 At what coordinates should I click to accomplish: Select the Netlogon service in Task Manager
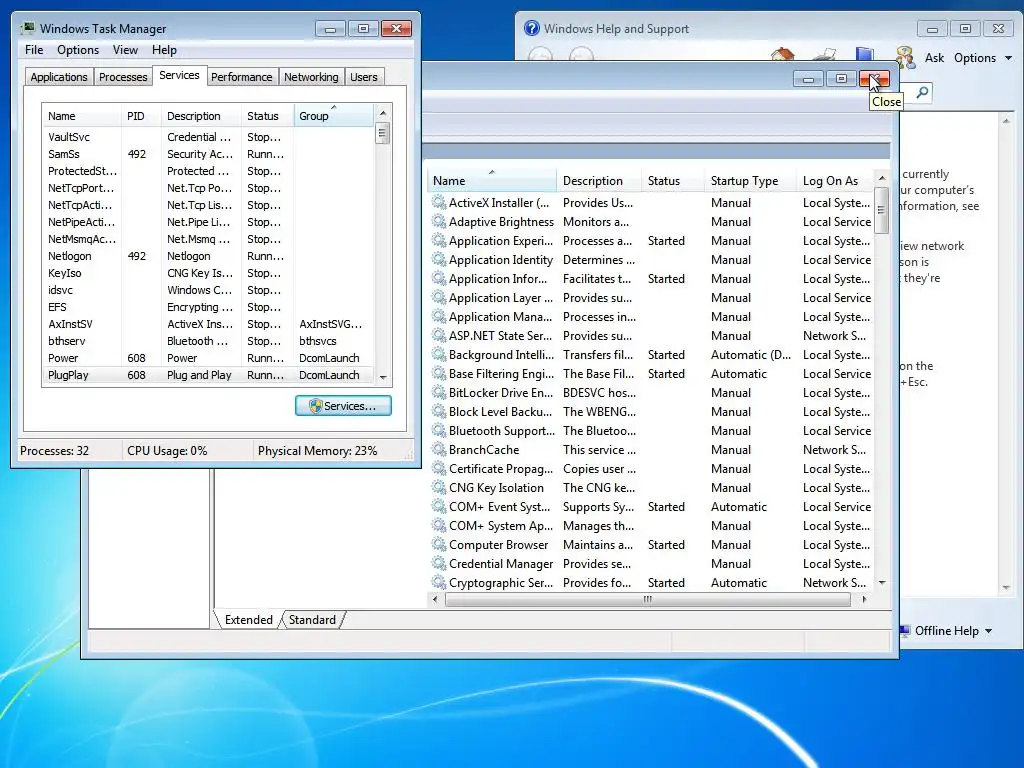pyautogui.click(x=208, y=256)
